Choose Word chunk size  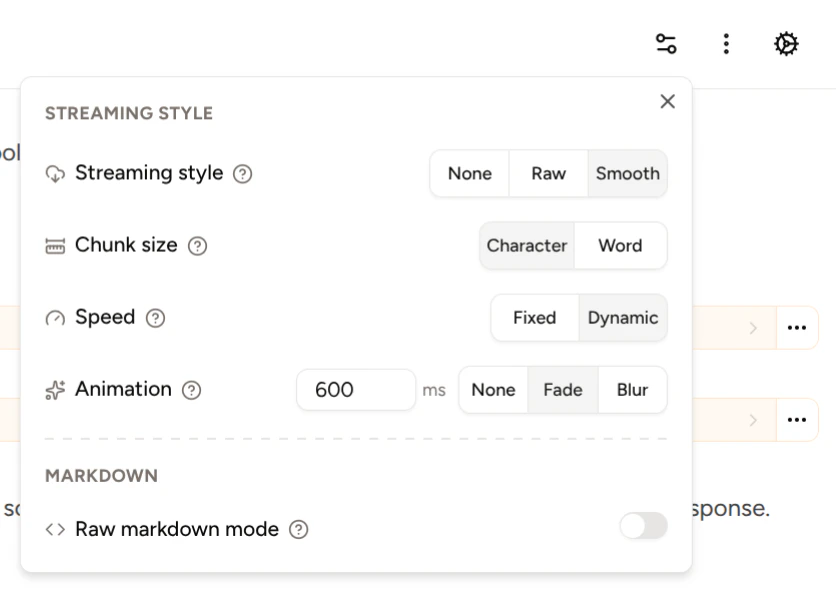[620, 245]
